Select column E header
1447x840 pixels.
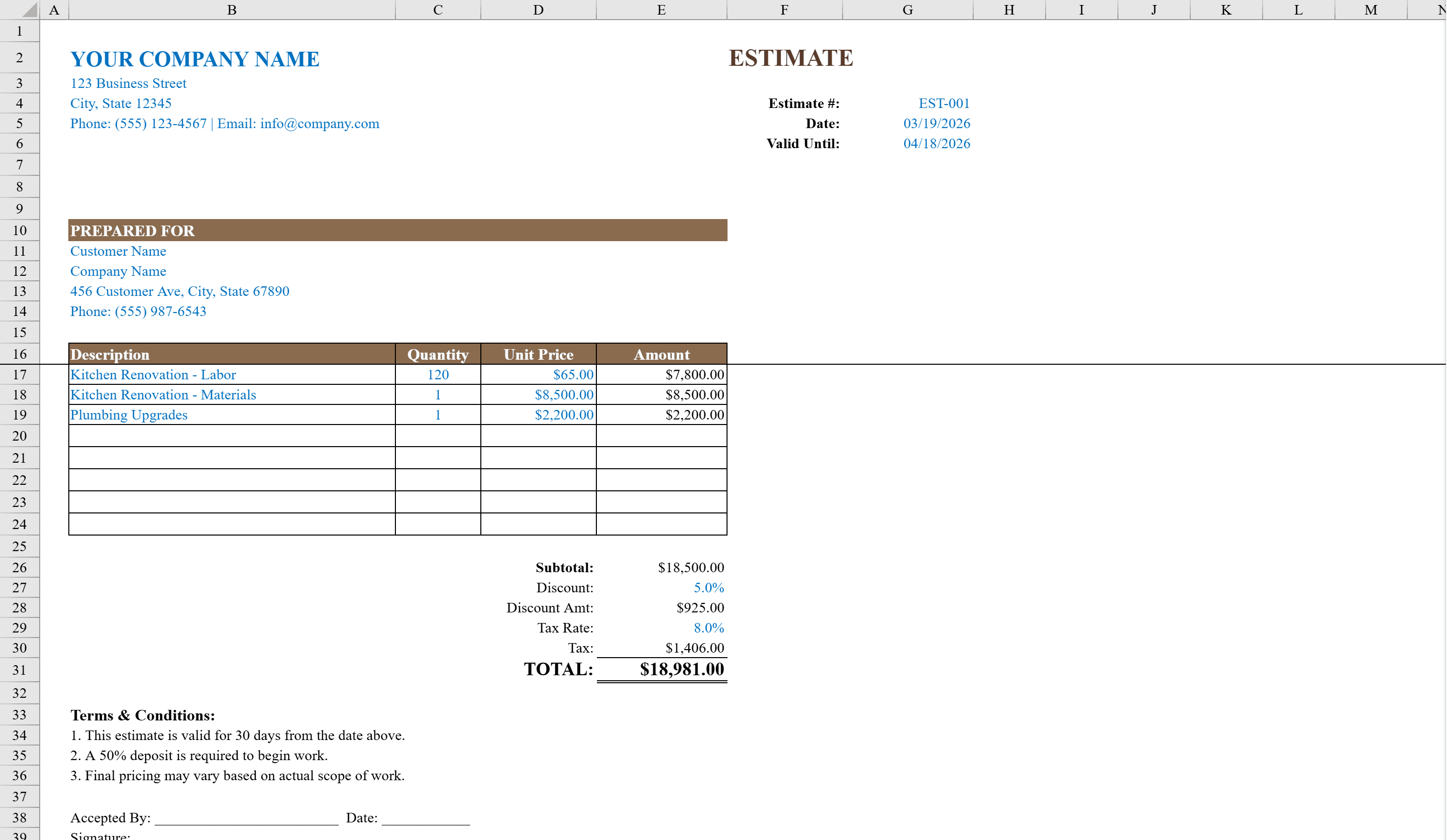tap(661, 9)
